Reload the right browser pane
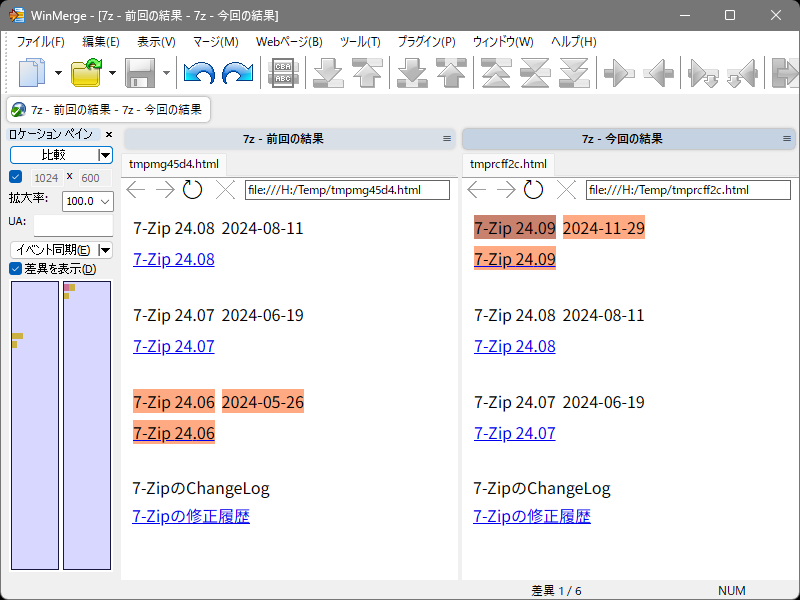Image resolution: width=800 pixels, height=600 pixels. click(x=533, y=190)
